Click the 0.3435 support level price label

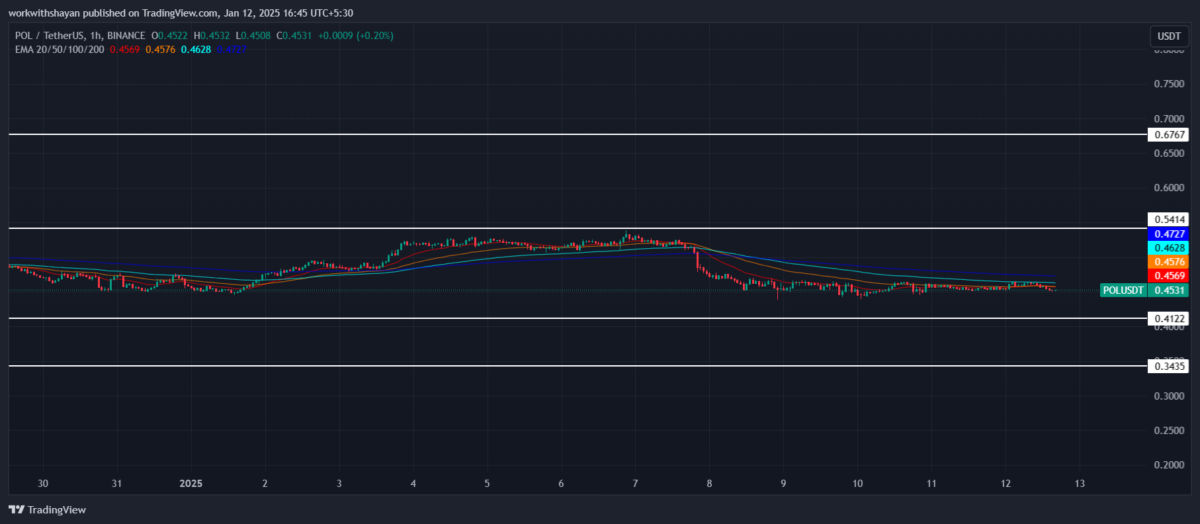point(1170,367)
